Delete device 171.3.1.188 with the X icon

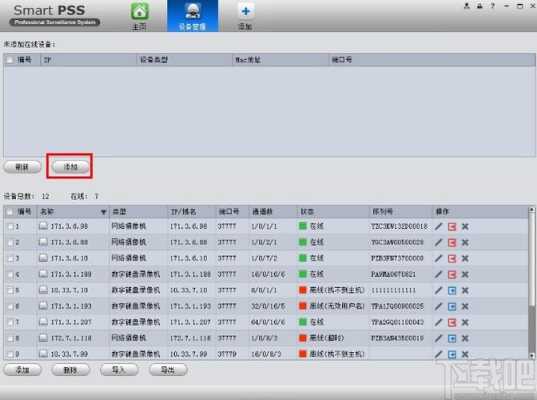[x=465, y=274]
